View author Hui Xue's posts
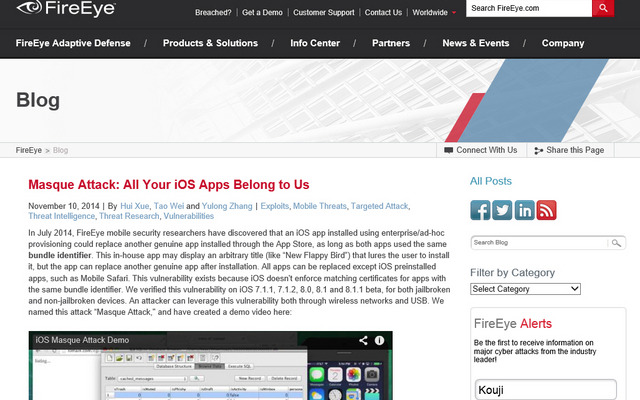 [135, 206]
